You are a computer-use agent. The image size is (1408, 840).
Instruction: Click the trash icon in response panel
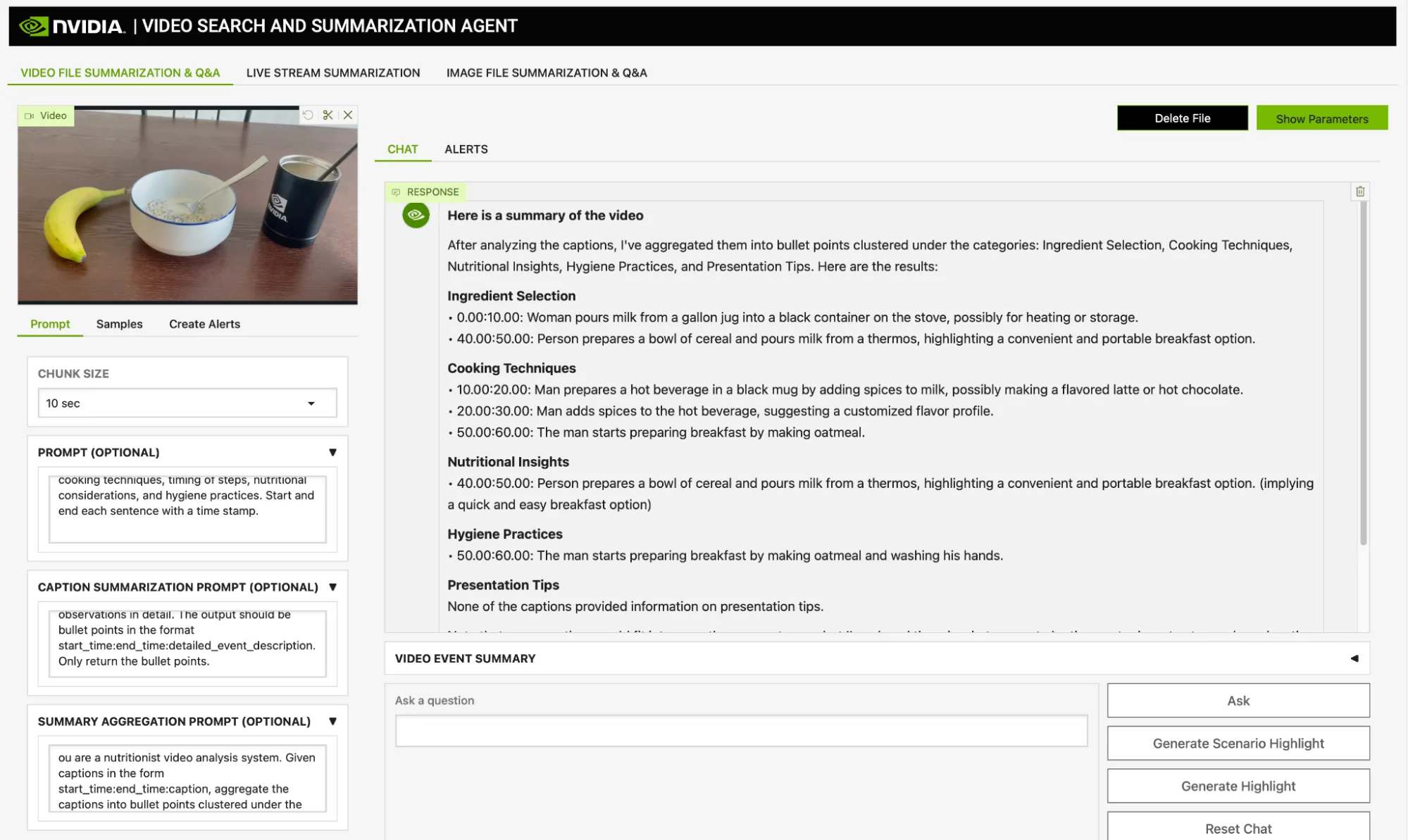click(x=1360, y=192)
